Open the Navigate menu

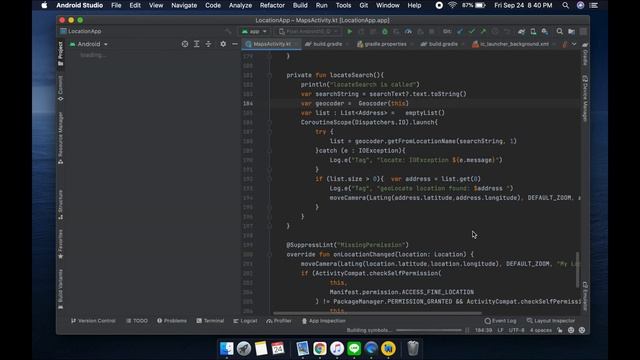(x=184, y=5)
